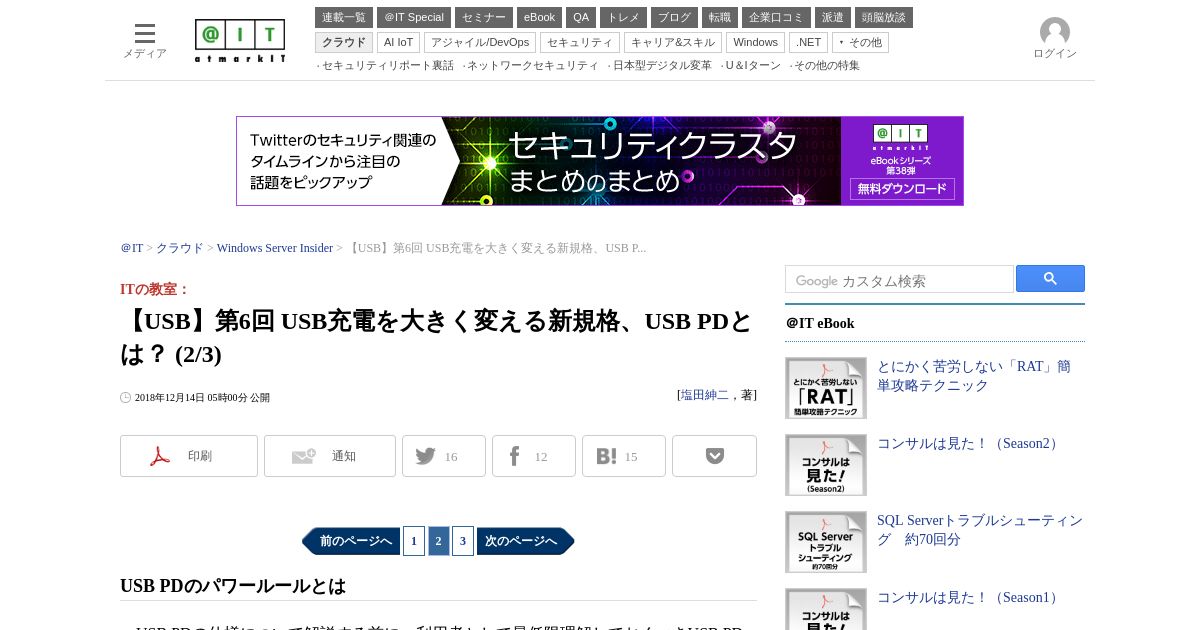Open the コンサルは見た！(Season2) thumbnail
1200x630 pixels.
point(826,465)
